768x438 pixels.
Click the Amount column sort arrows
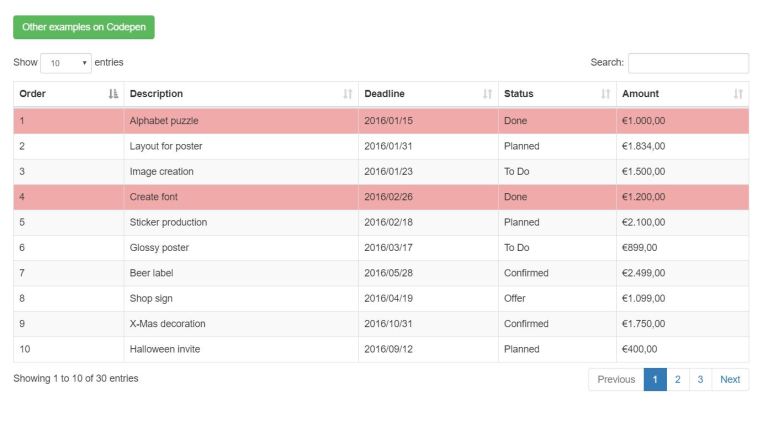click(738, 94)
